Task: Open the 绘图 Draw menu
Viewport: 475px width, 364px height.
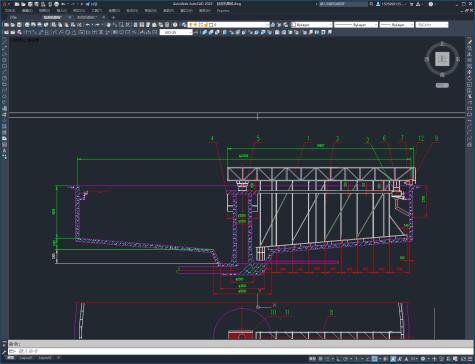Action: pyautogui.click(x=114, y=11)
